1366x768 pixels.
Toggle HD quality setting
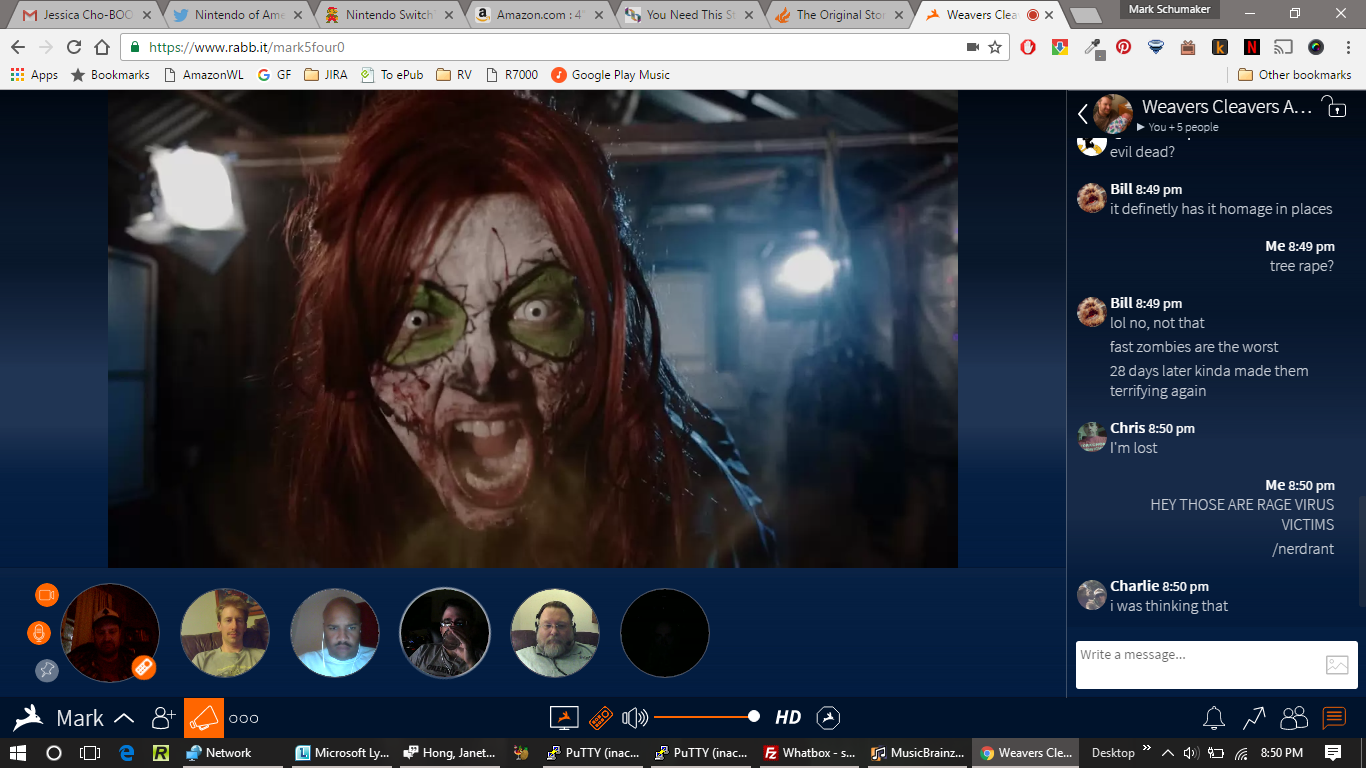tap(788, 717)
